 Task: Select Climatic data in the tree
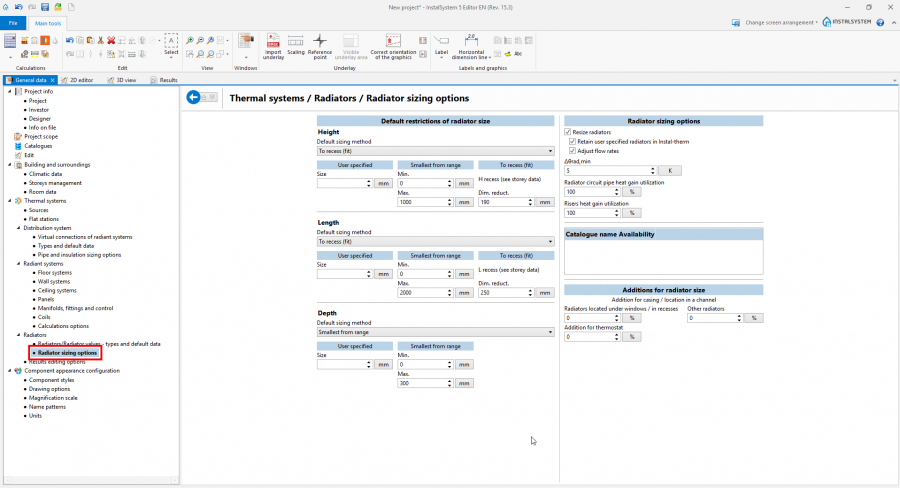coord(46,173)
